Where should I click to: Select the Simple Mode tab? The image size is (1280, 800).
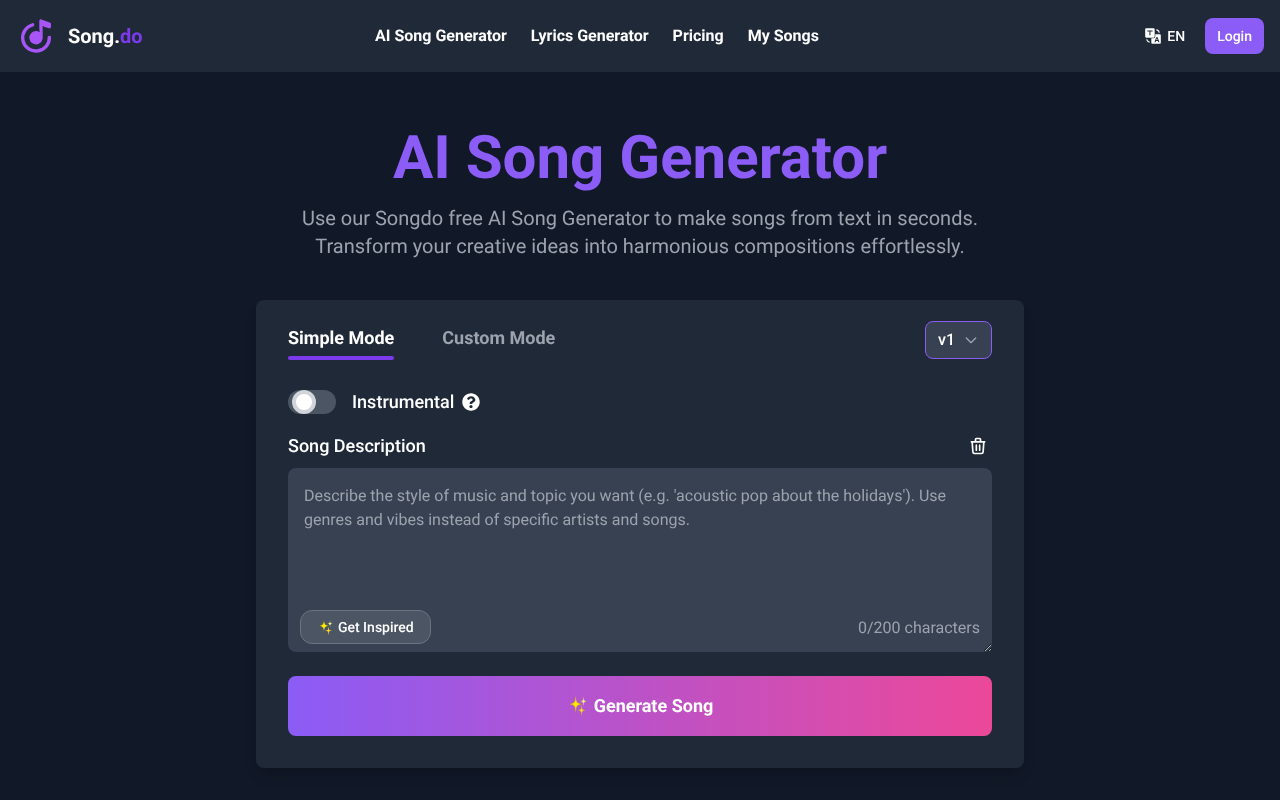point(340,338)
